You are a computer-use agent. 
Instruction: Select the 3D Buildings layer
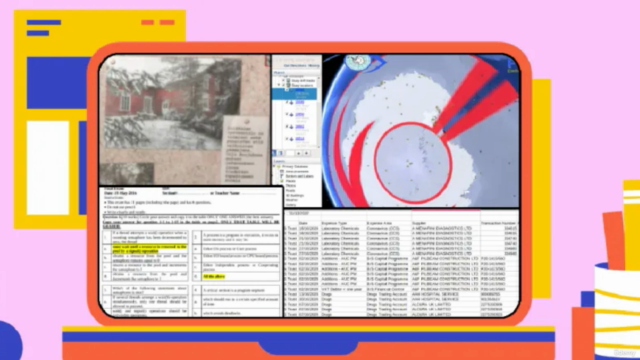click(x=295, y=196)
